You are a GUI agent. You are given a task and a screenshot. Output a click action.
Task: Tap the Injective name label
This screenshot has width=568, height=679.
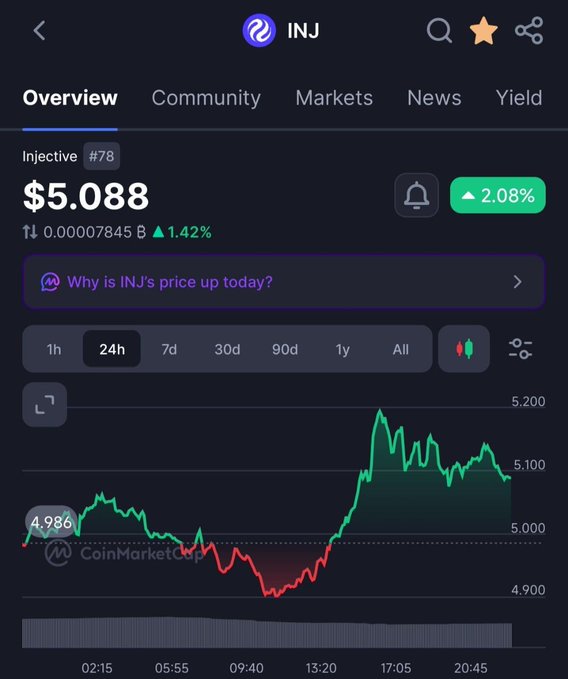point(50,156)
